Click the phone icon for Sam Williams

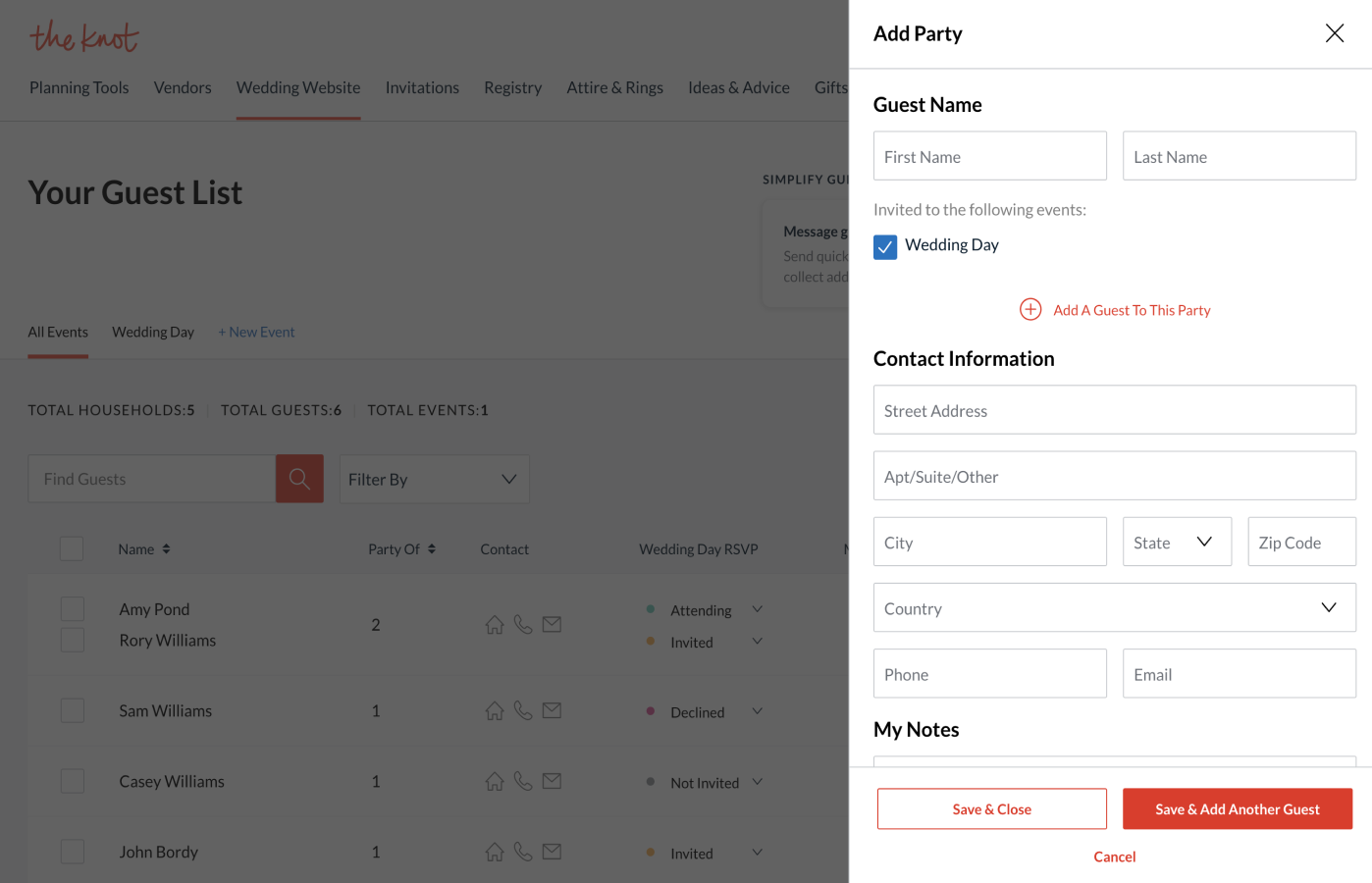(x=523, y=710)
